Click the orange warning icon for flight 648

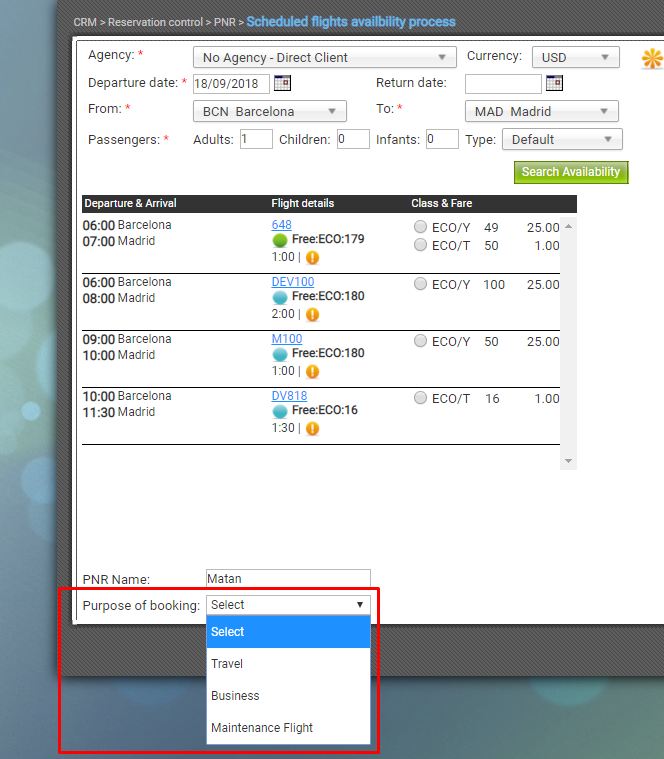(x=313, y=258)
